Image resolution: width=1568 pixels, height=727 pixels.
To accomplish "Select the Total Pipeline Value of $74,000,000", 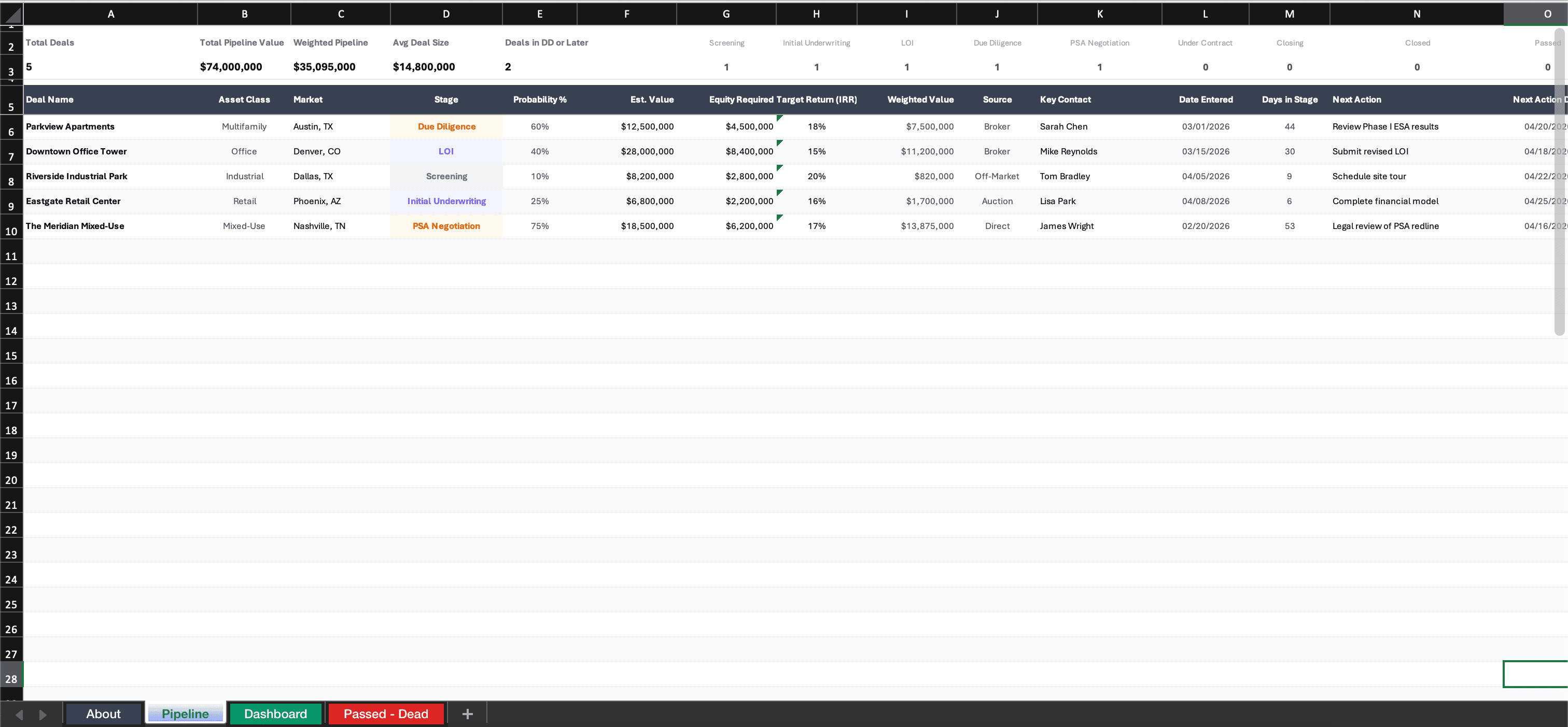I will pyautogui.click(x=231, y=67).
